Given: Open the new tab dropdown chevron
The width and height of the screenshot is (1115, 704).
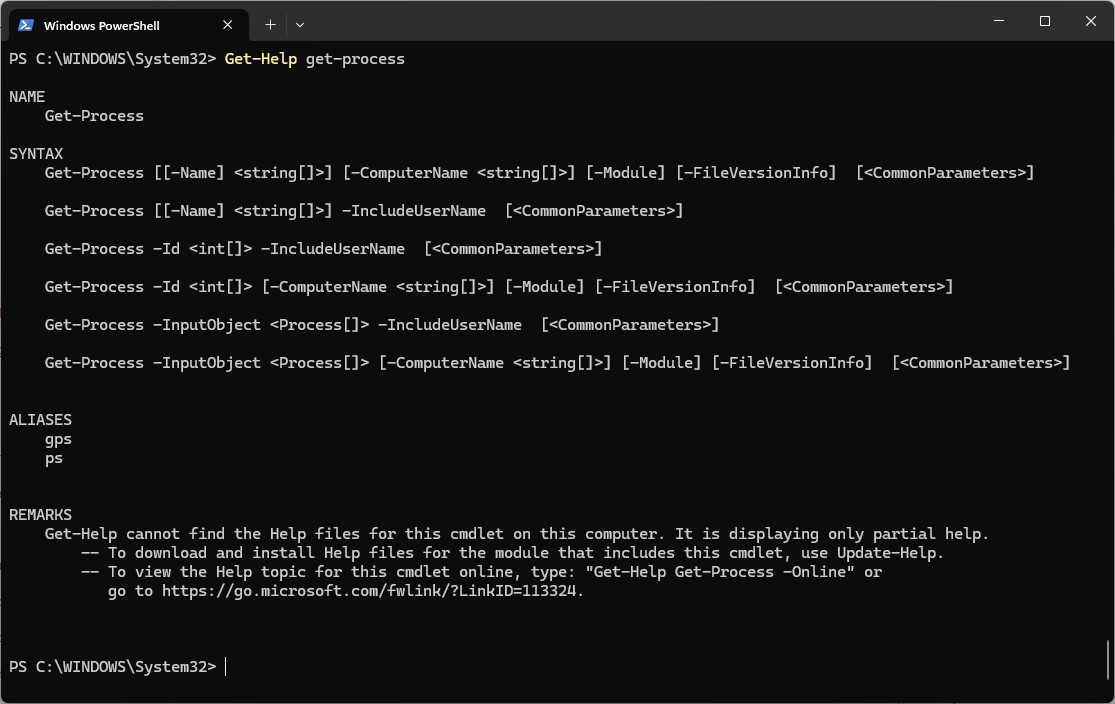Looking at the screenshot, I should 299,24.
